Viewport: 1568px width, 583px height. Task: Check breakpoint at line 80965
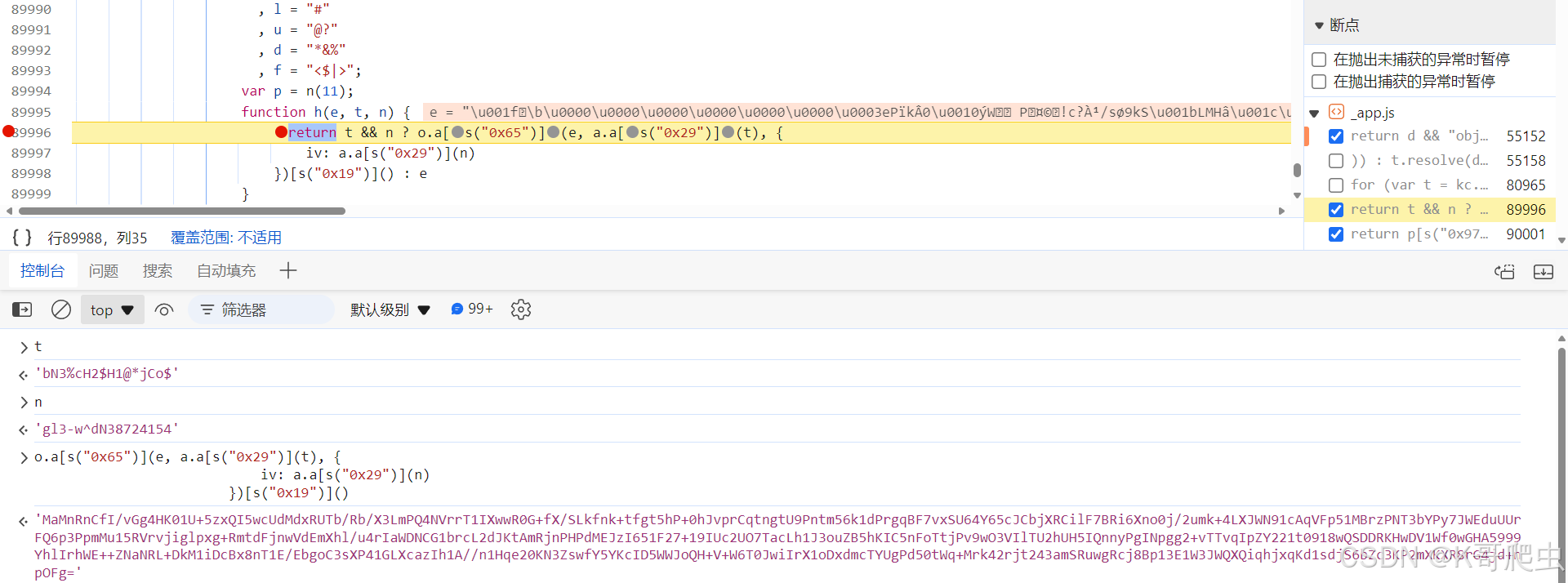point(1336,185)
